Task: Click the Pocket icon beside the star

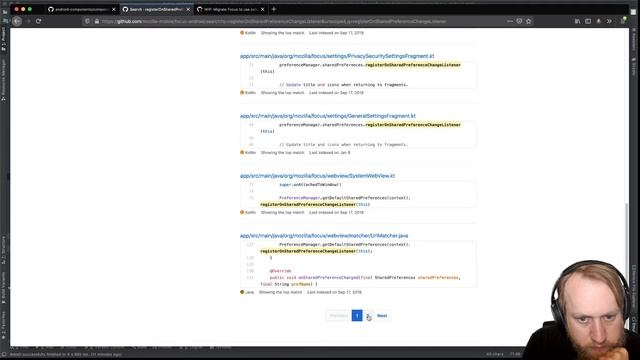Action: click(x=519, y=21)
